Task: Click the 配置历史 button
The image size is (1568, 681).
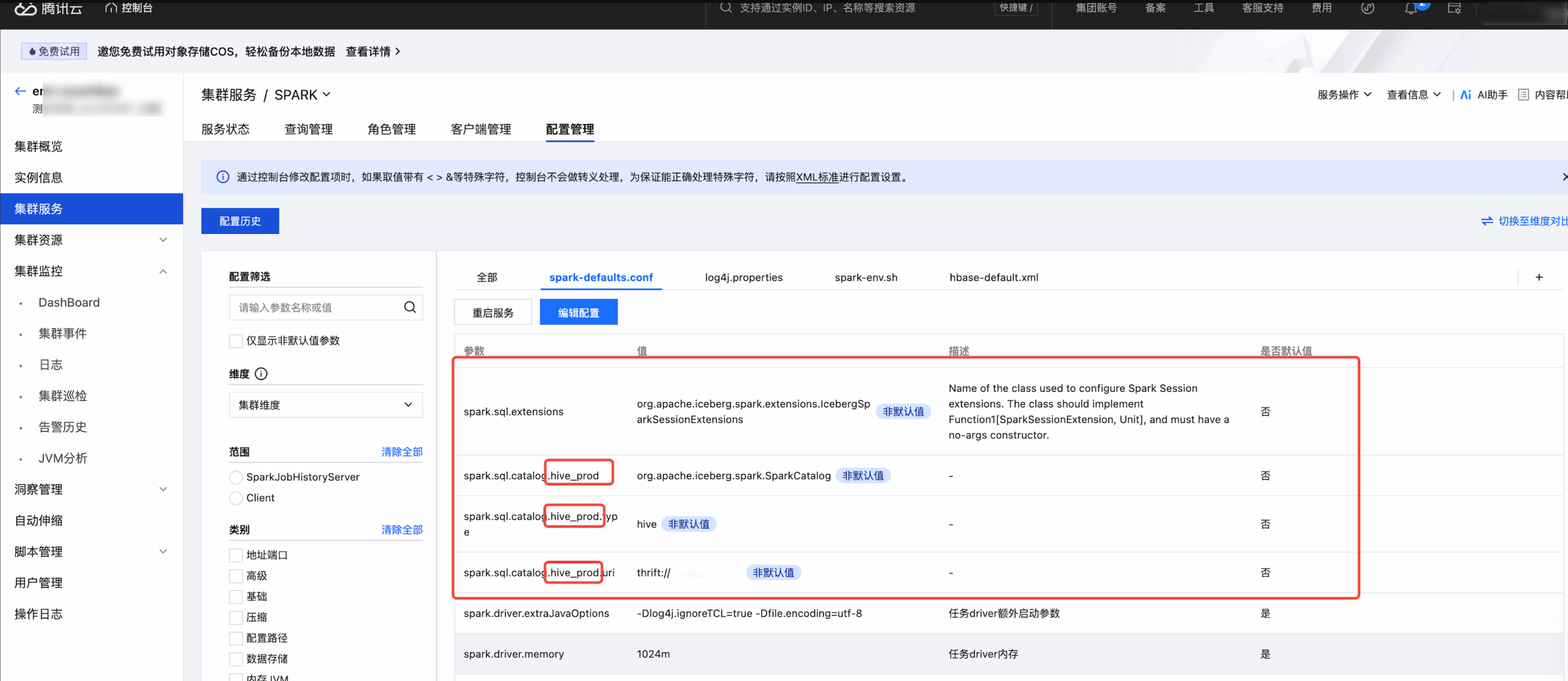Action: tap(240, 220)
